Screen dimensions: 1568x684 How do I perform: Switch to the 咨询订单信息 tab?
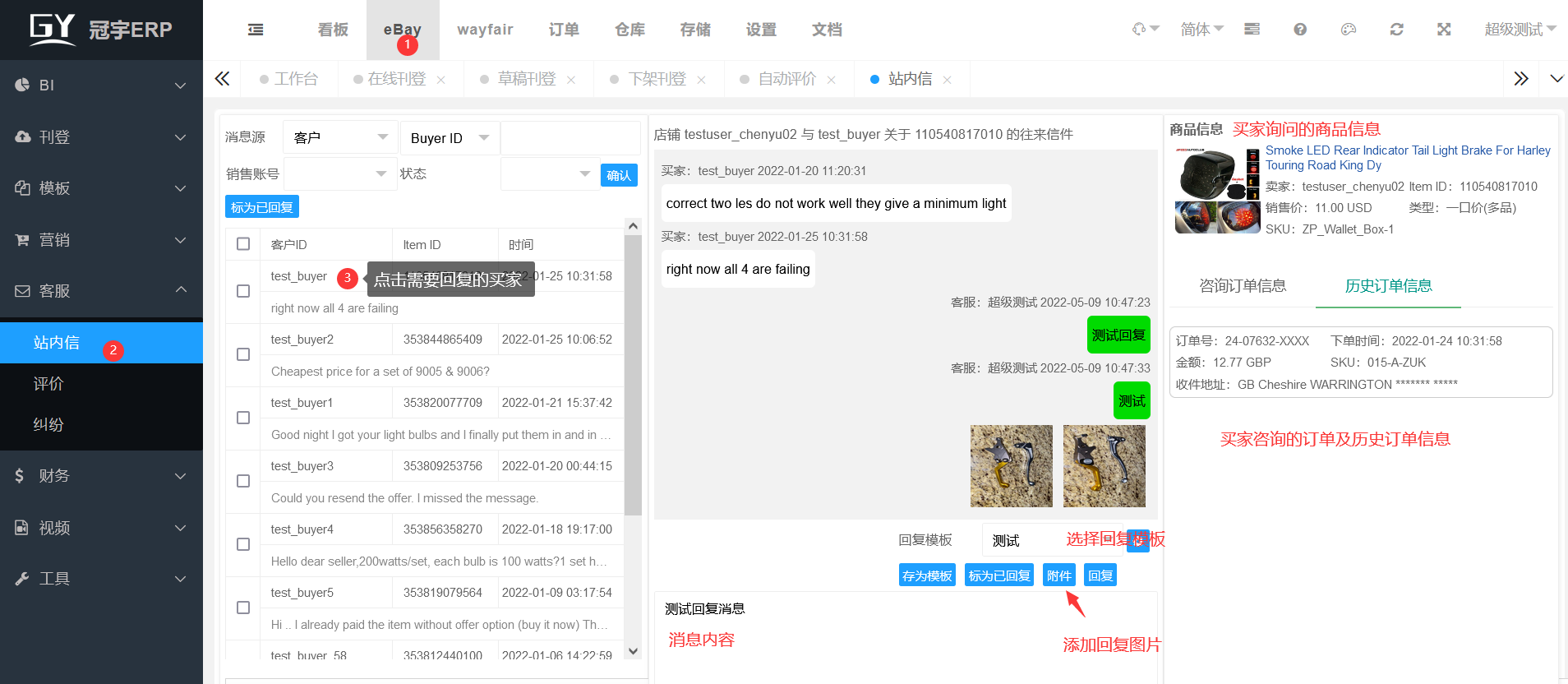pos(1243,286)
